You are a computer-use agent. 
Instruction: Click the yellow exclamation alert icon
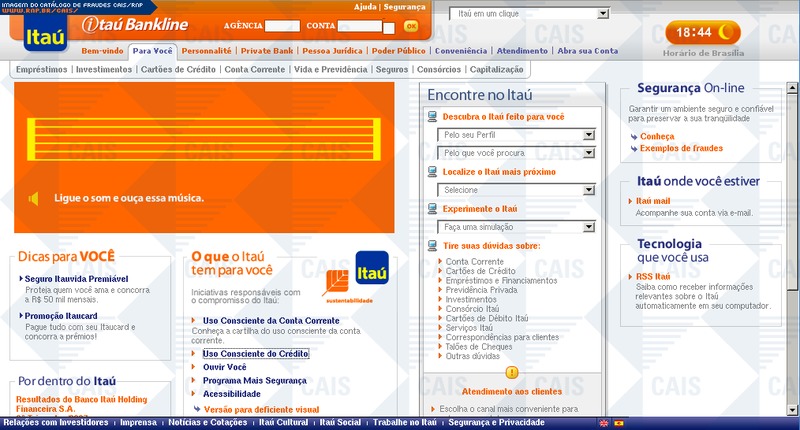(x=512, y=372)
